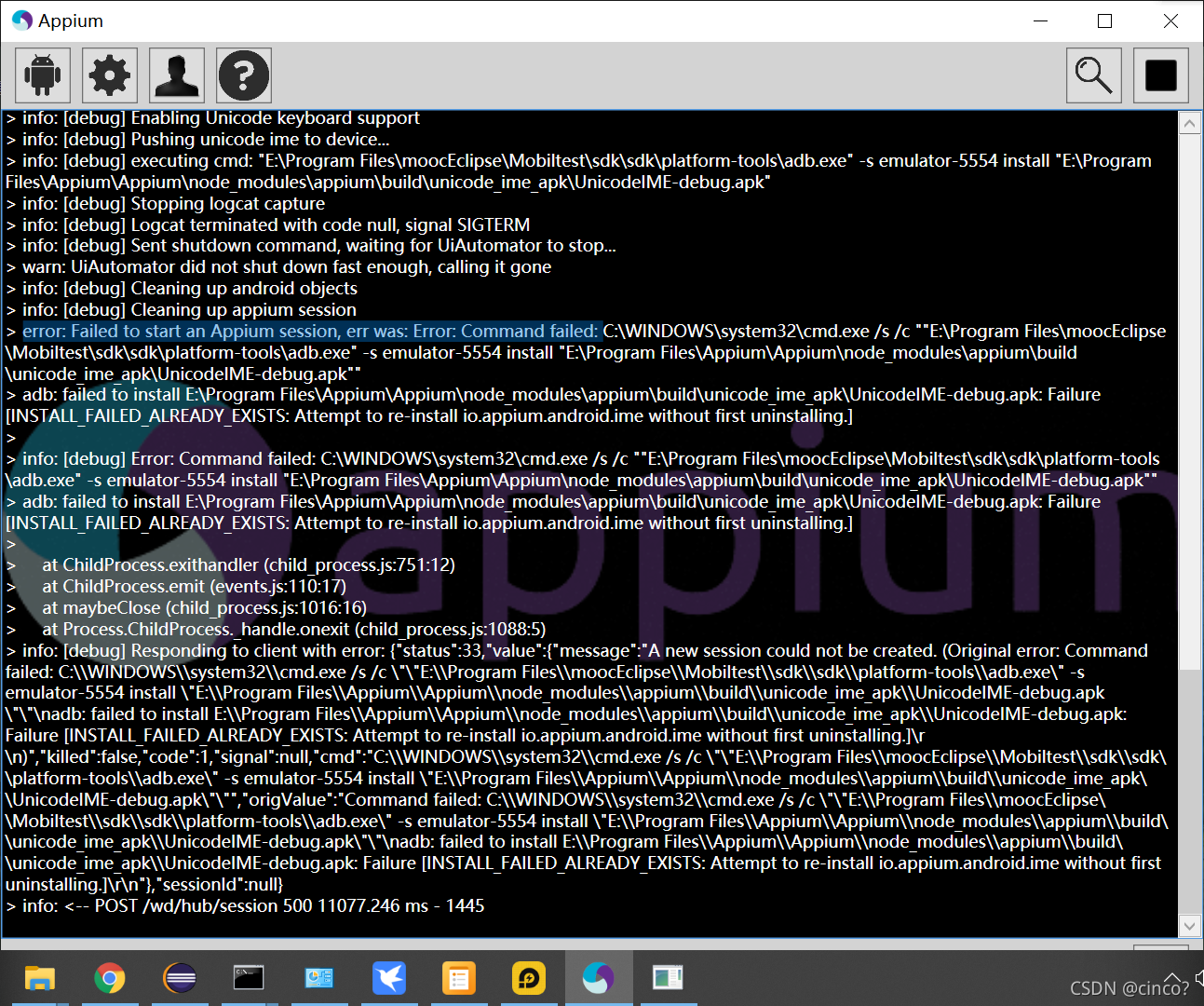
Task: Click the 'warn: UiAutomator did not shut down' line
Action: point(278,267)
